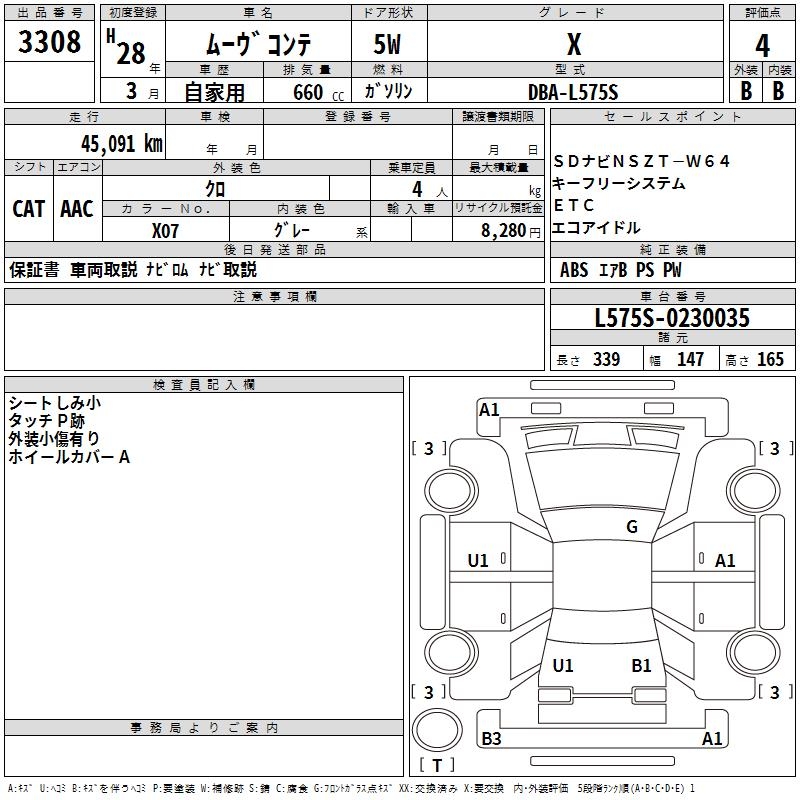Click the model code DBA-L575S
Screen dimensions: 800x800
click(573, 92)
